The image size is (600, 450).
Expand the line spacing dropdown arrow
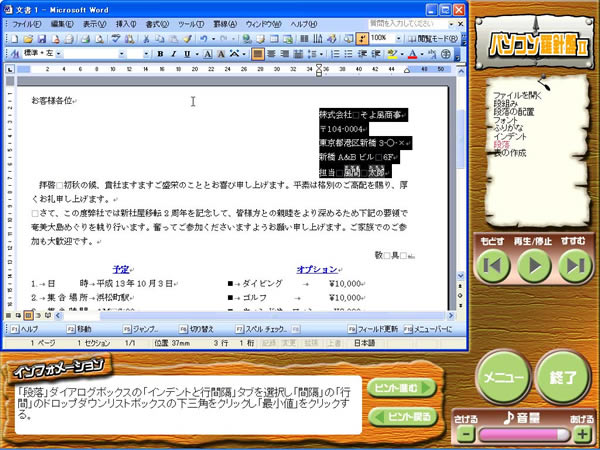coord(321,54)
